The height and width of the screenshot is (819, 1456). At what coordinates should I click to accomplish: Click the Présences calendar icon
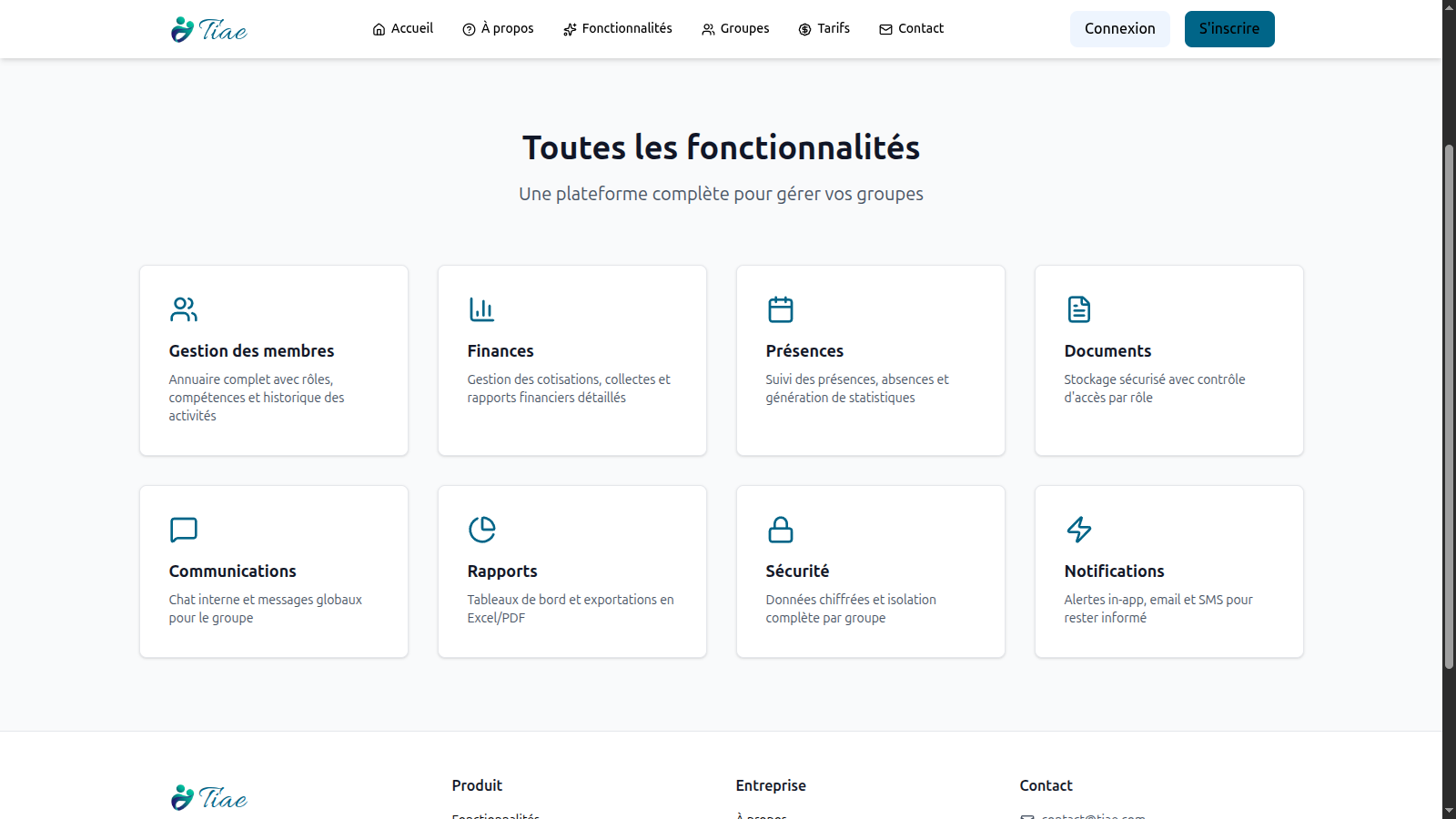(781, 309)
